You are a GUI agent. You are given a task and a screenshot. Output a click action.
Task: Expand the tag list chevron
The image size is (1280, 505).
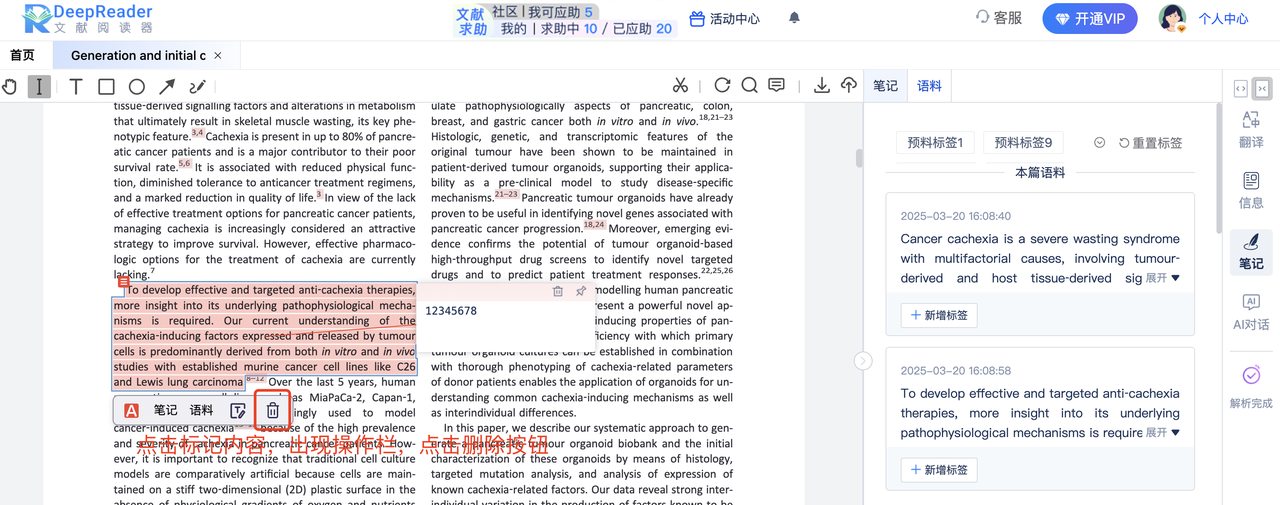click(x=1099, y=143)
